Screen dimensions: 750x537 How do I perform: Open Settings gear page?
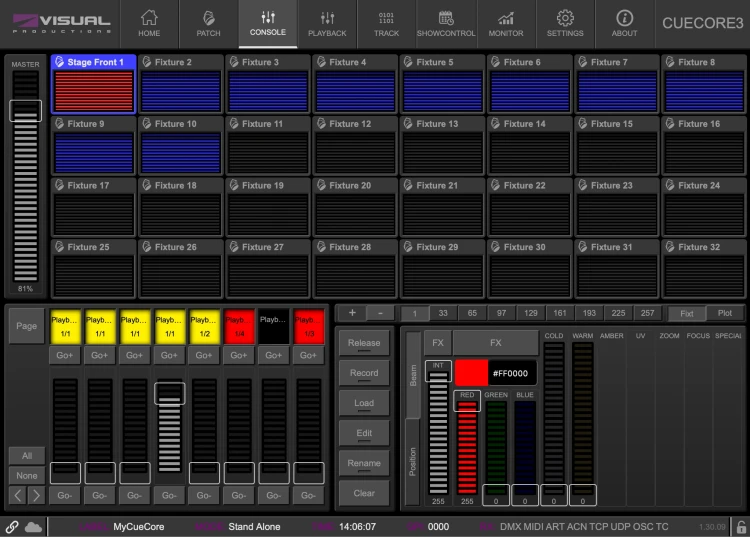click(565, 23)
